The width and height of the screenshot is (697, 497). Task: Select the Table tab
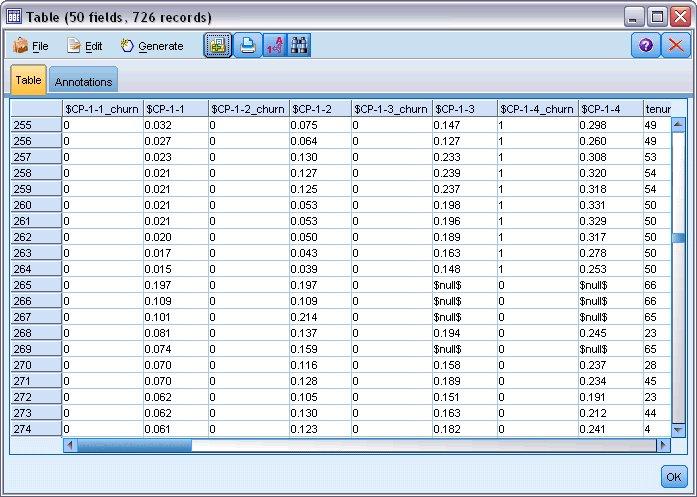28,80
